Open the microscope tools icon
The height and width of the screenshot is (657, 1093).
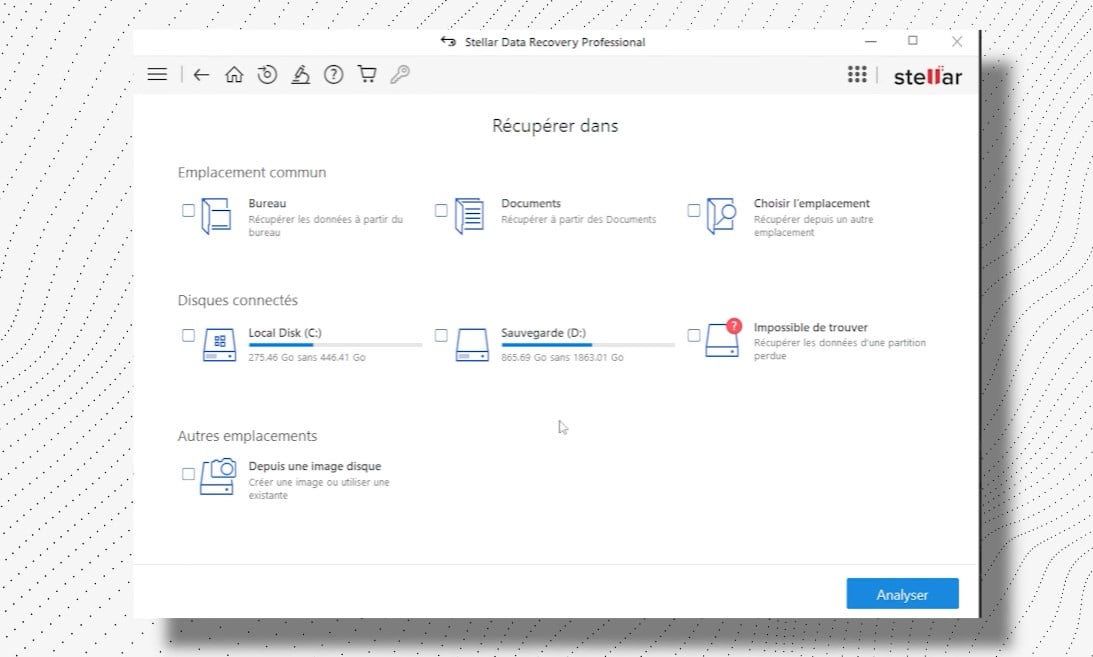click(x=300, y=74)
